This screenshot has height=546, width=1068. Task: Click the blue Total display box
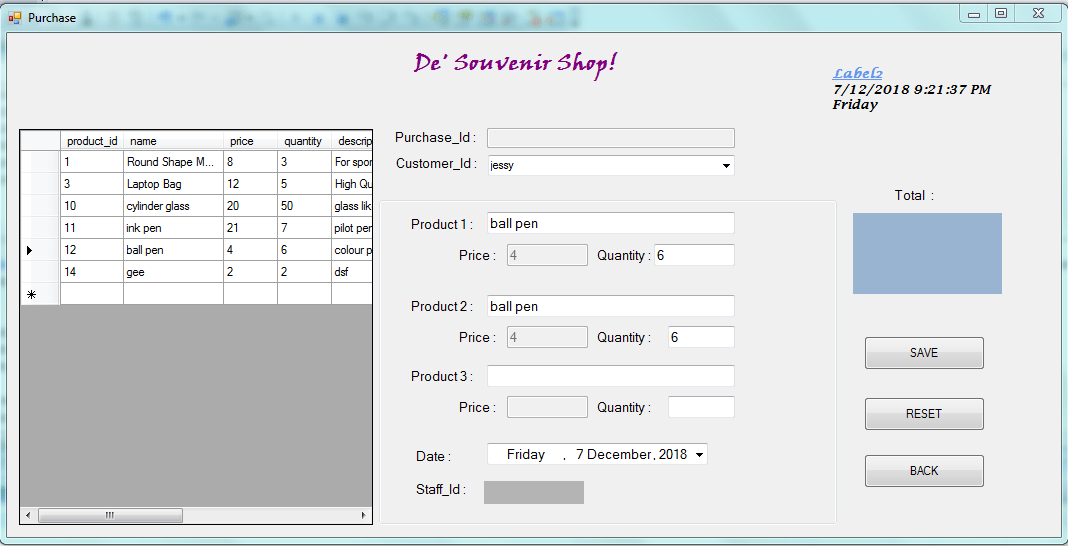coord(927,253)
